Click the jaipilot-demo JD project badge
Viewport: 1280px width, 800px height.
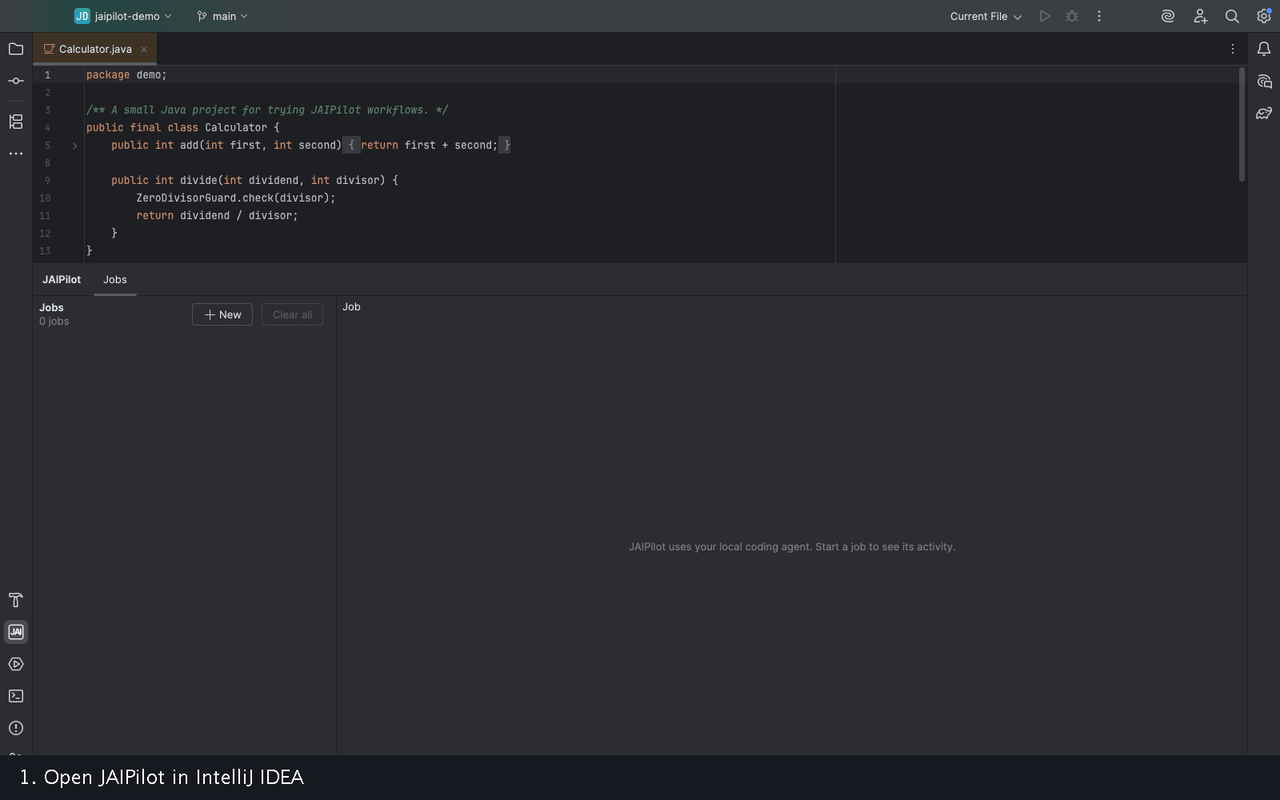[x=82, y=16]
